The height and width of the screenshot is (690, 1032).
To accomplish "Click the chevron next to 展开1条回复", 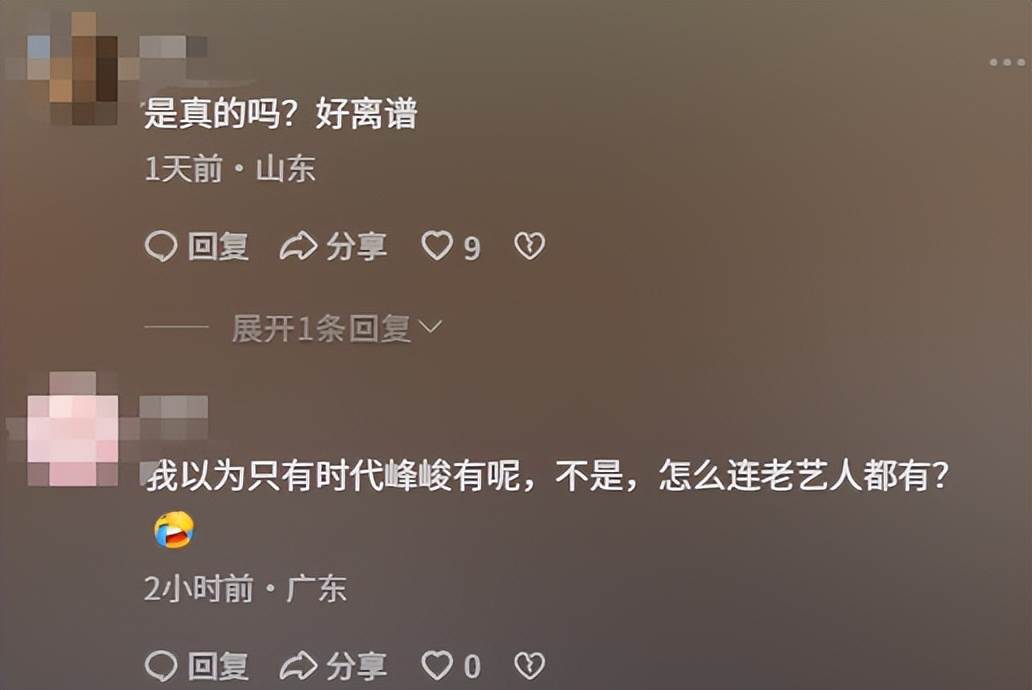I will point(430,327).
